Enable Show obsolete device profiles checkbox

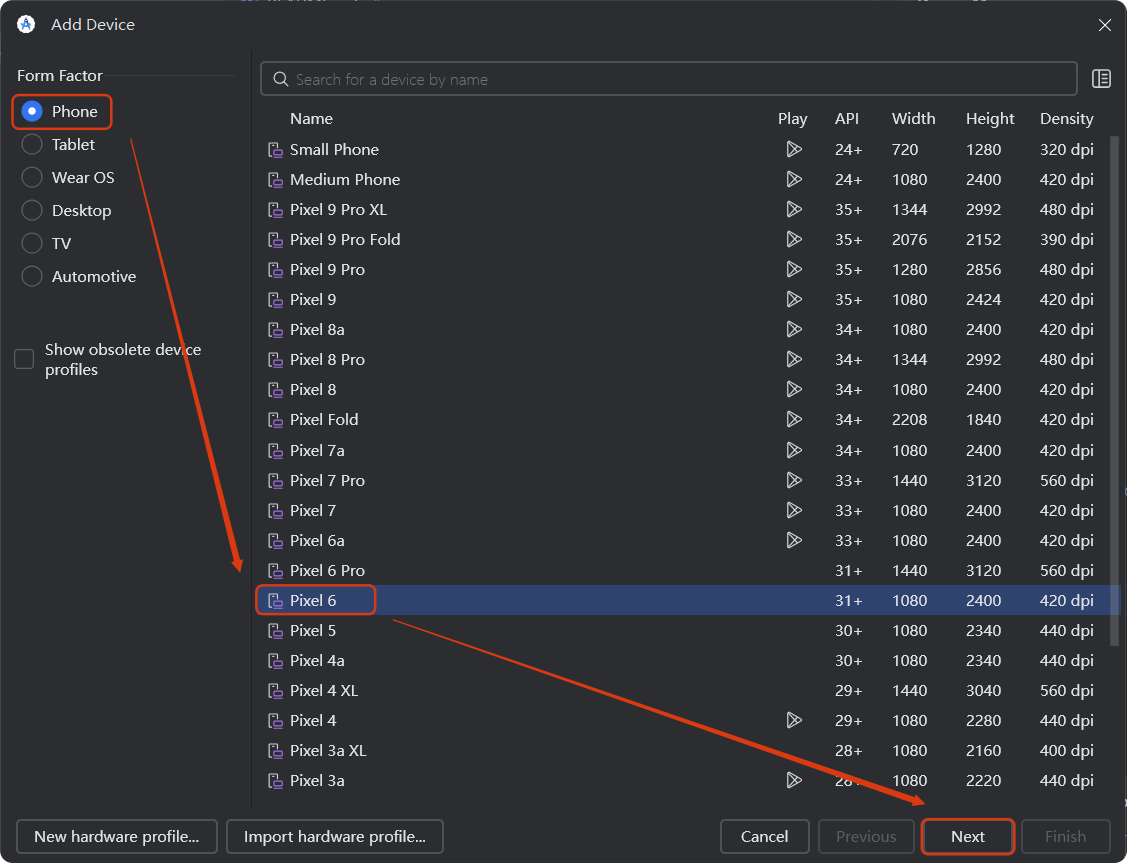click(x=24, y=359)
